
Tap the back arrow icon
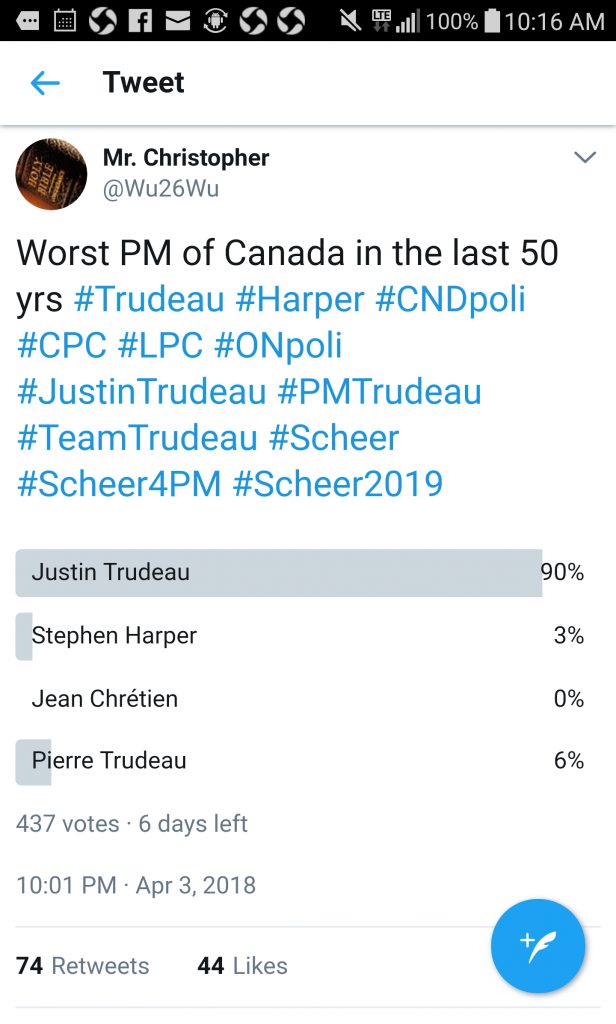point(46,83)
